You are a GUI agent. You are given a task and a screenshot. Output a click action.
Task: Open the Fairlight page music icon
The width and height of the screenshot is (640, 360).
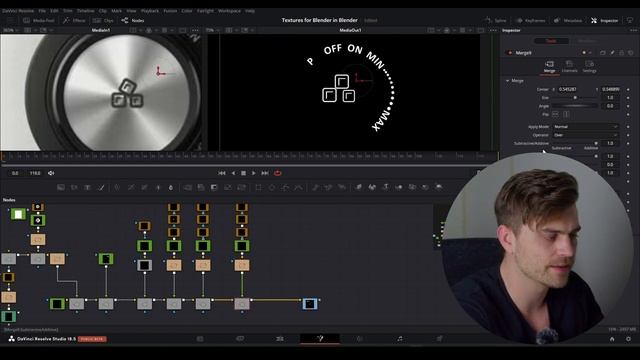[400, 338]
